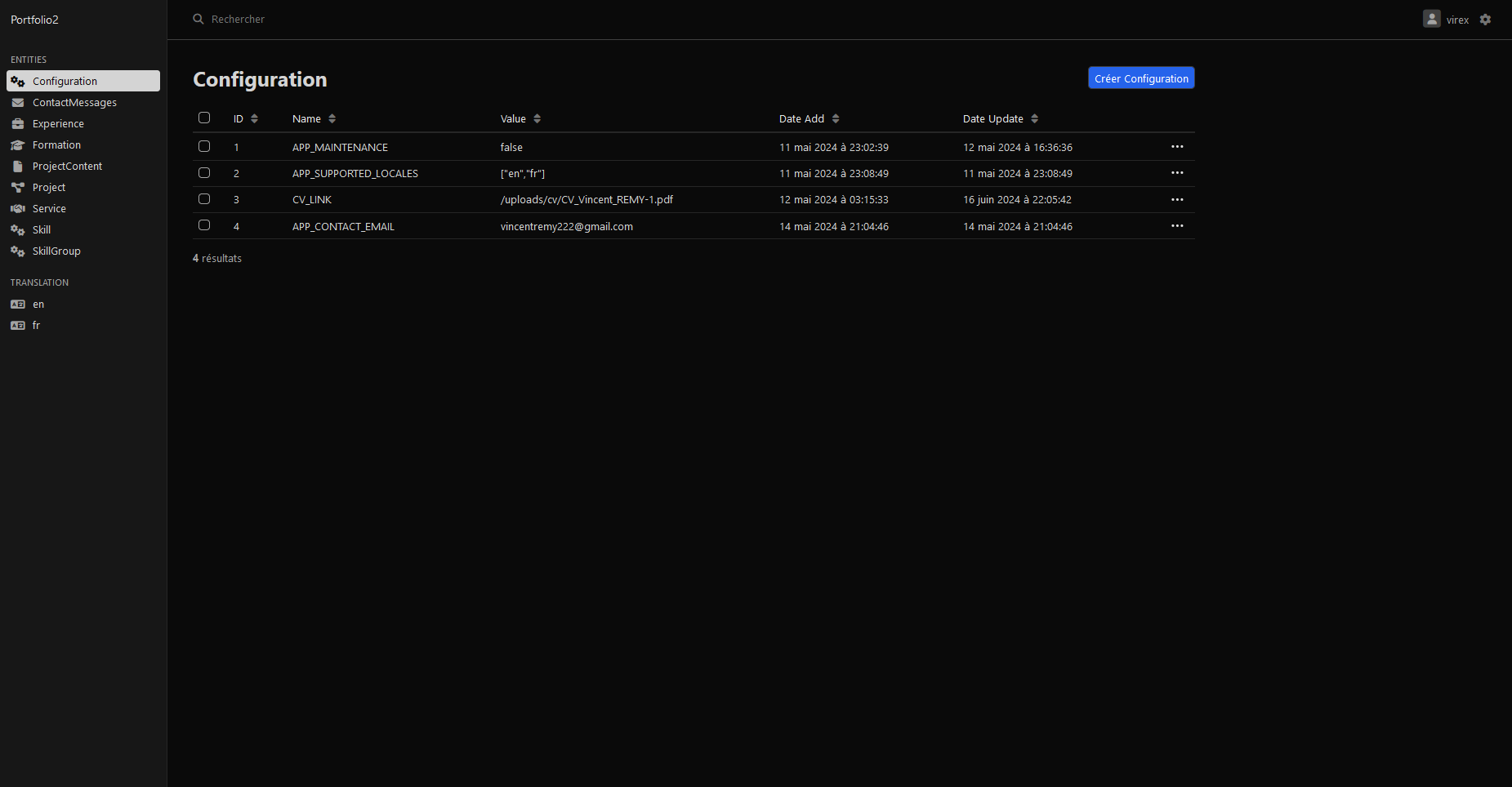Viewport: 1512px width, 787px height.
Task: Open actions menu for APP_CONTACT_EMAIL row
Action: [x=1177, y=226]
